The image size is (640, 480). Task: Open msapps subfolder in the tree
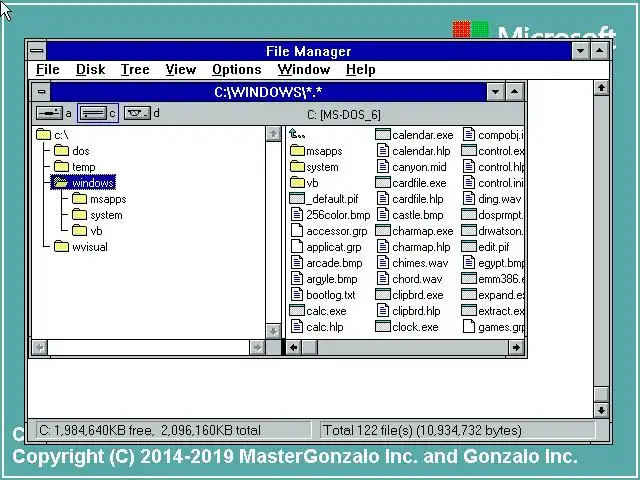[99, 199]
